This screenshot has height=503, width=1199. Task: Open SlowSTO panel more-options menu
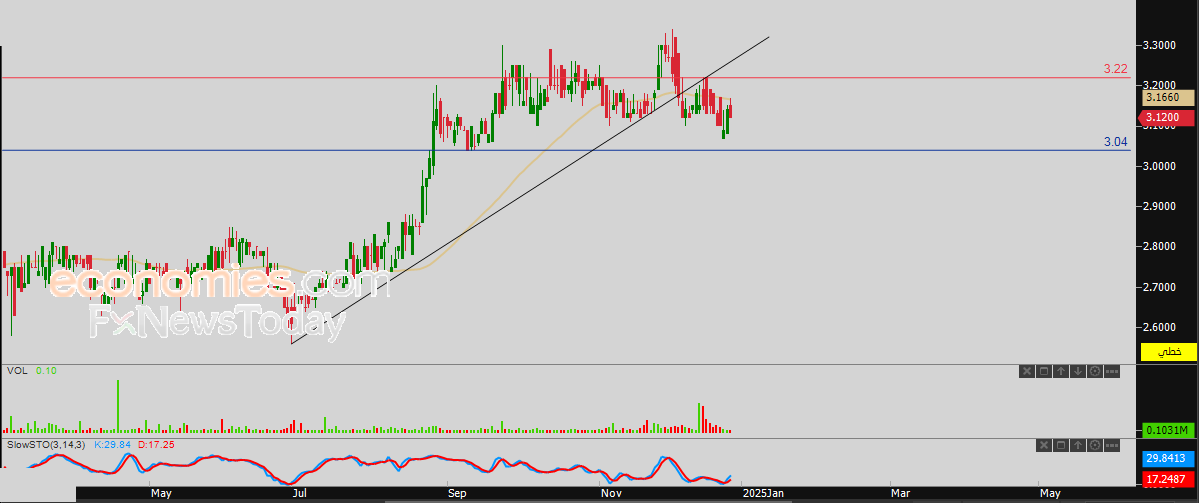(x=1112, y=445)
